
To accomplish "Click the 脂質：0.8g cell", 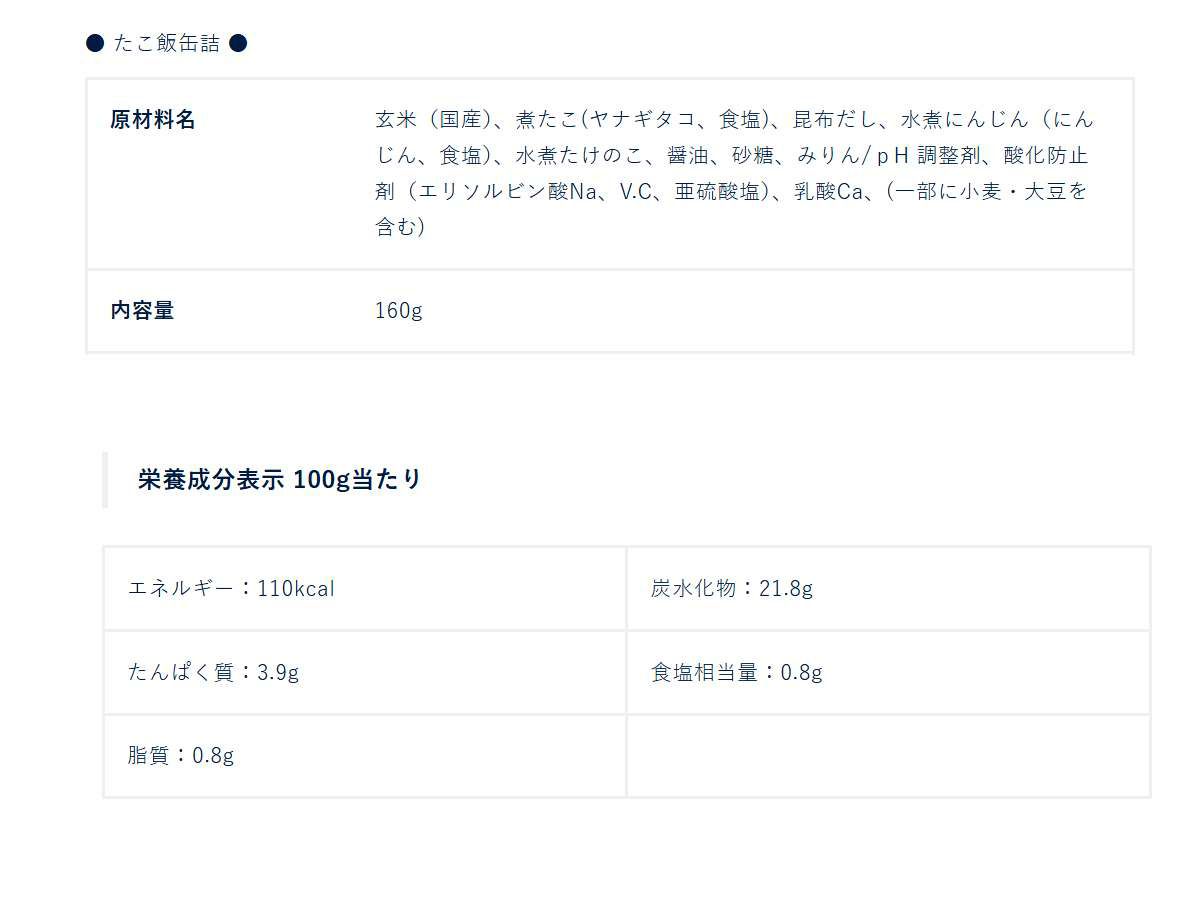I will pyautogui.click(x=181, y=755).
